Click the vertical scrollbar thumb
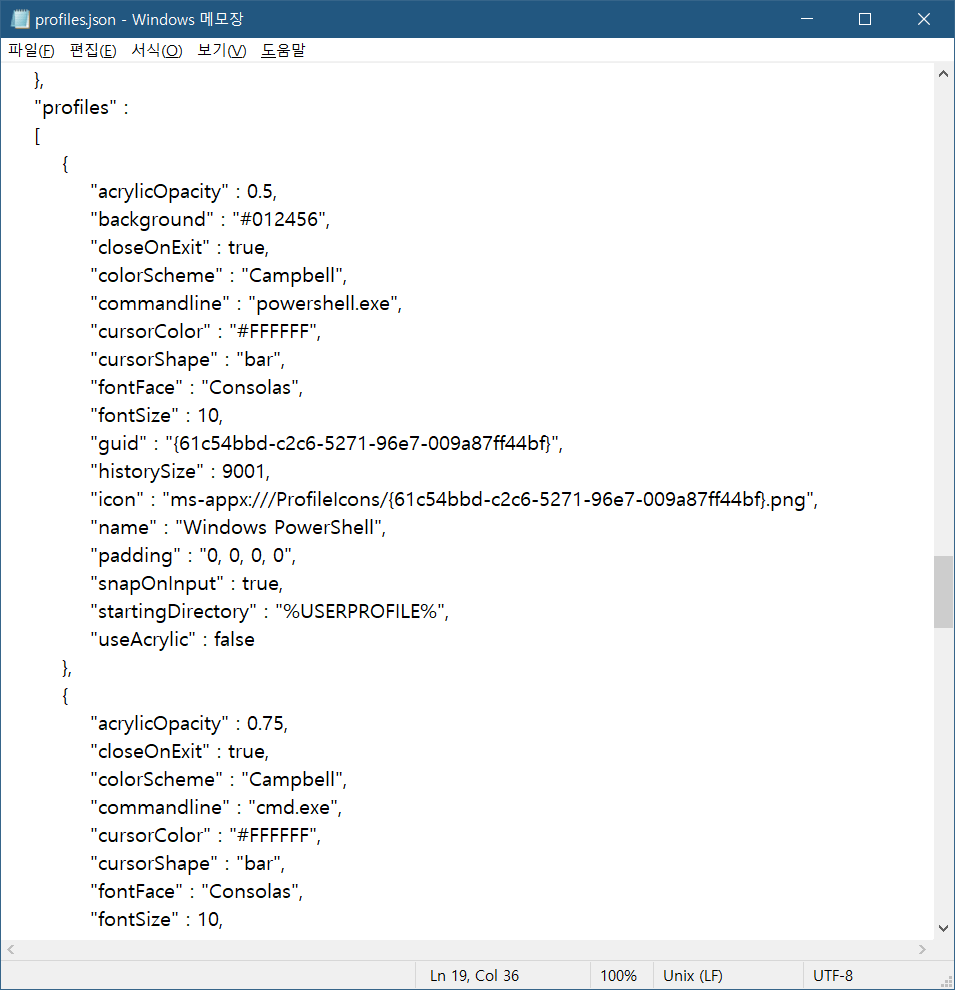Screen dimensions: 955x990 pyautogui.click(x=943, y=591)
